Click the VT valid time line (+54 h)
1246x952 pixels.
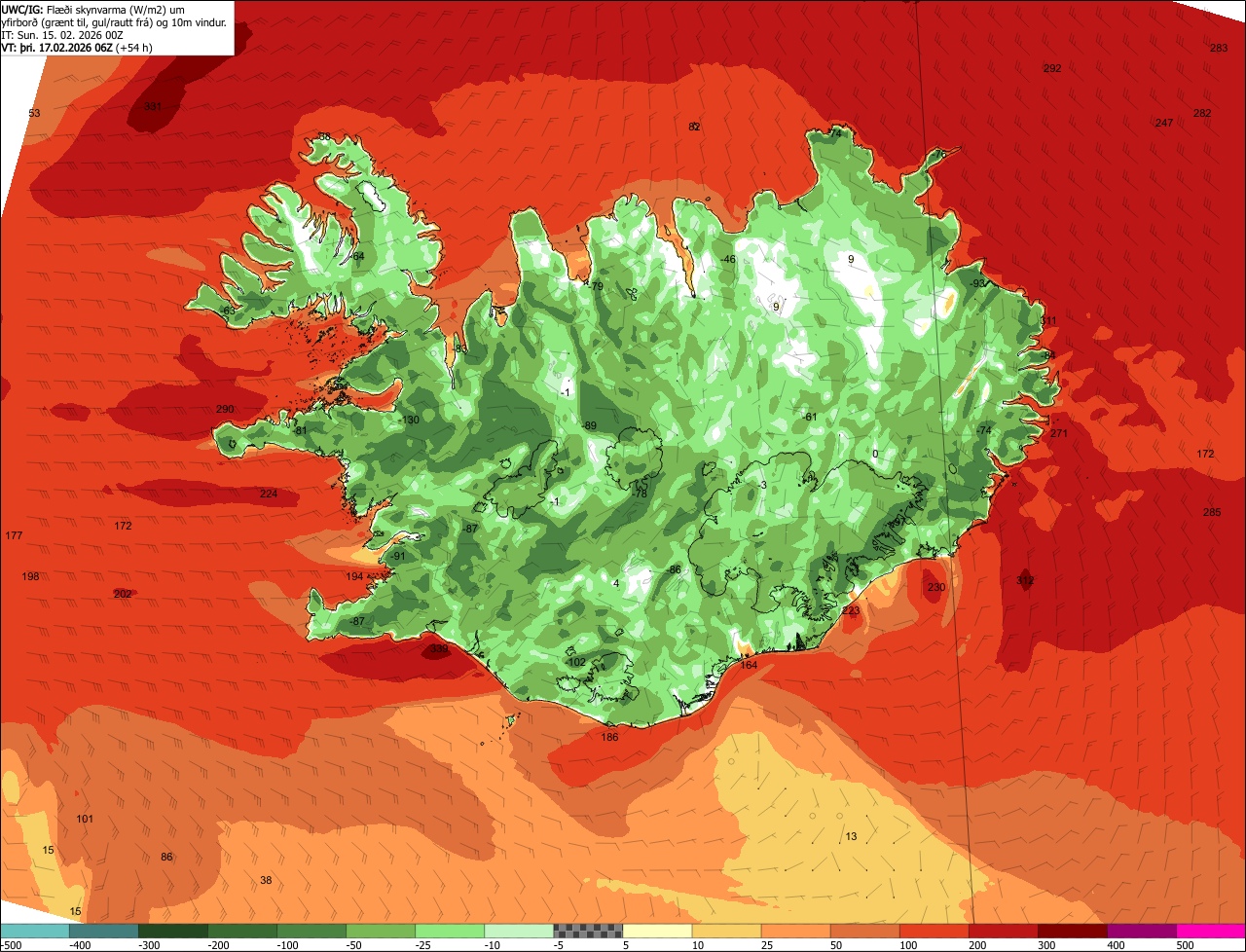pos(77,48)
